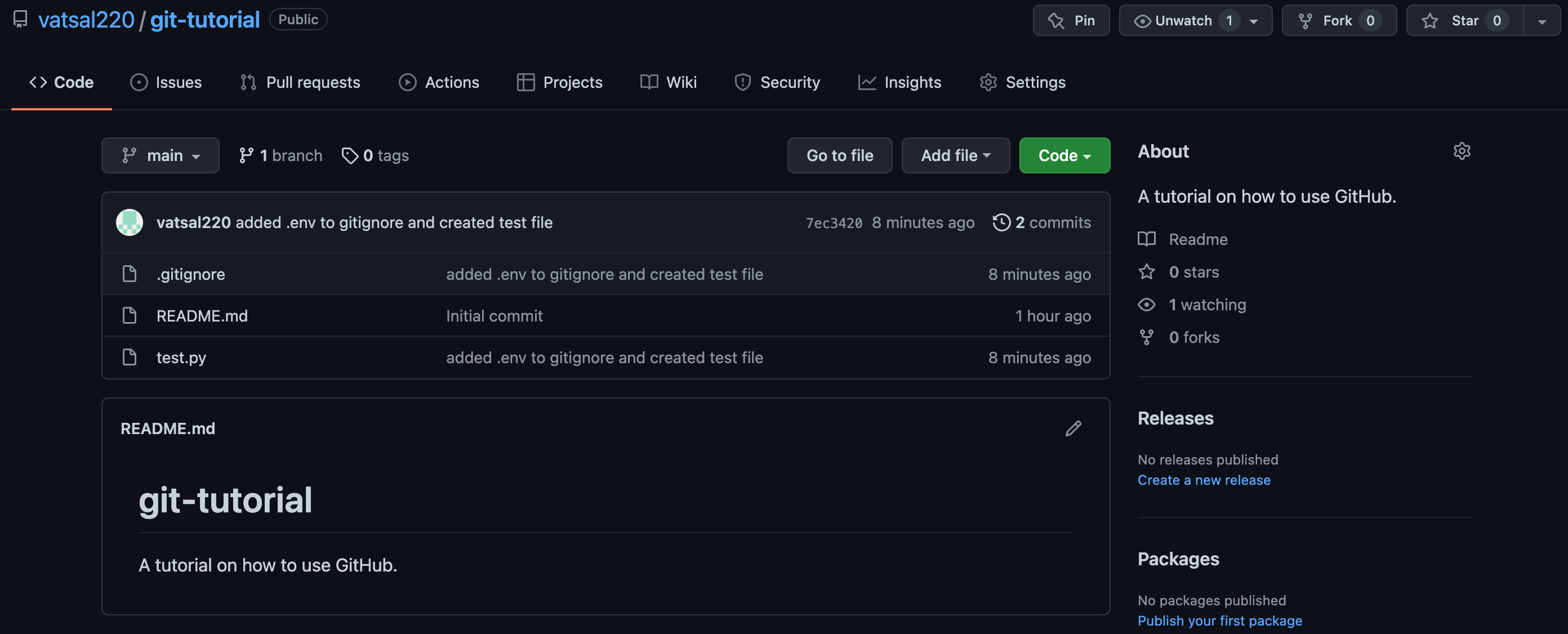Screen dimensions: 1568x634
Task: Expand the Star lists dropdown arrow
Action: (1541, 21)
